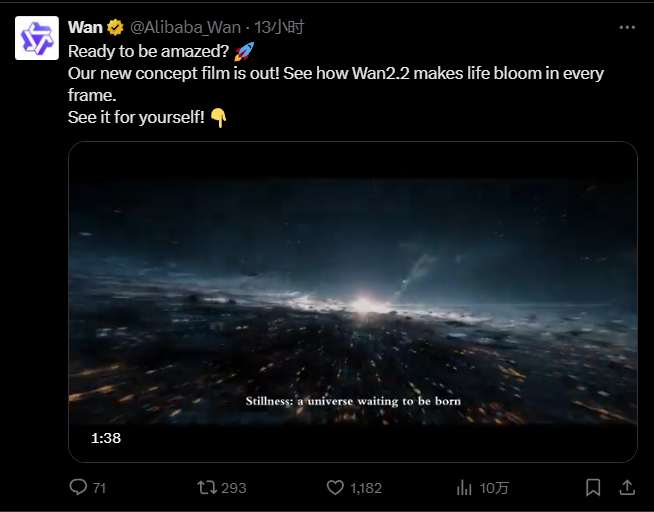Viewport: 654px width, 512px height.
Task: Click the 1,182 likes count
Action: tap(365, 488)
